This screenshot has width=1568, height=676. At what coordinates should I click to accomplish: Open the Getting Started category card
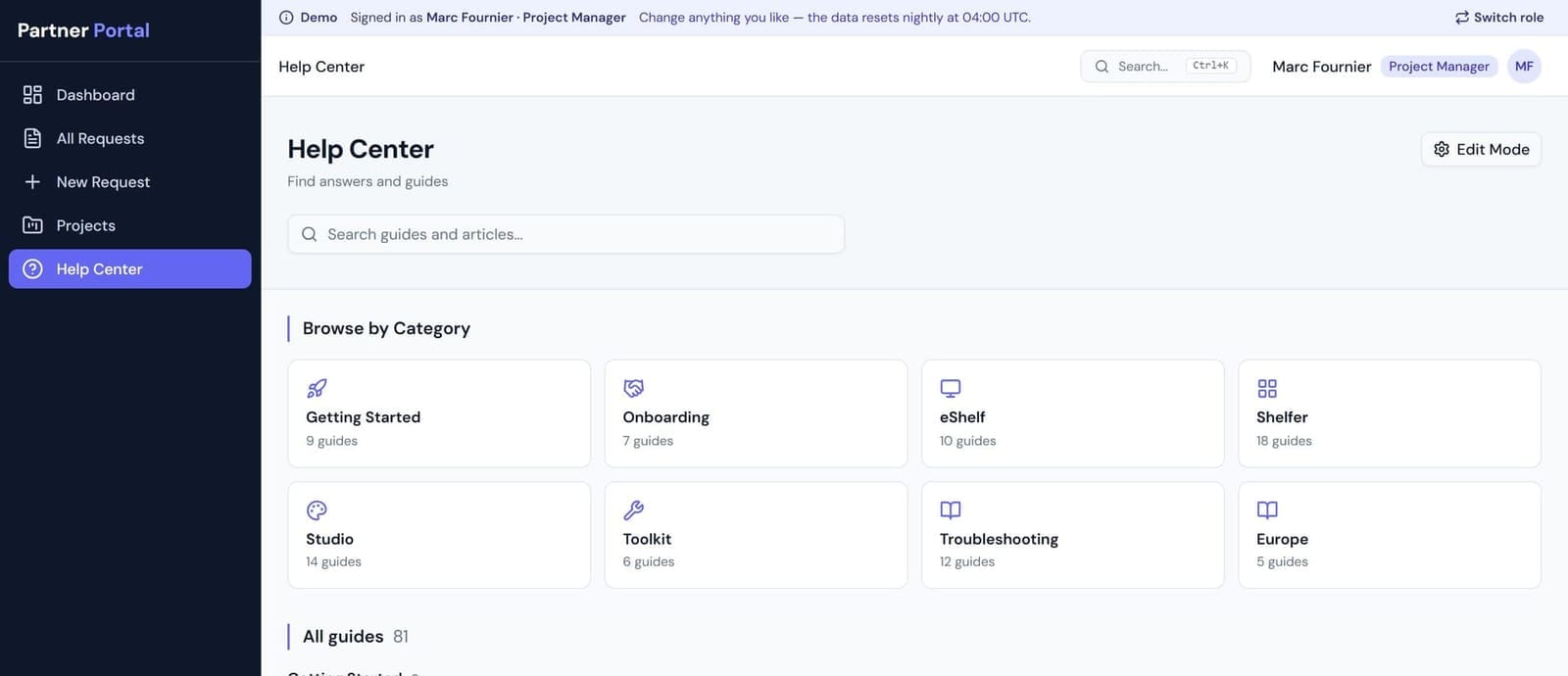tap(439, 413)
